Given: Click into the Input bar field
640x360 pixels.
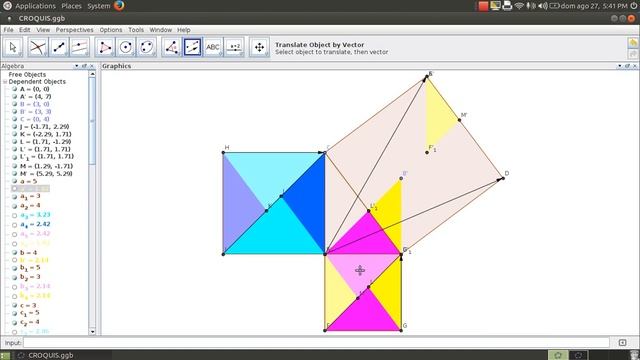Looking at the screenshot, I should point(316,342).
